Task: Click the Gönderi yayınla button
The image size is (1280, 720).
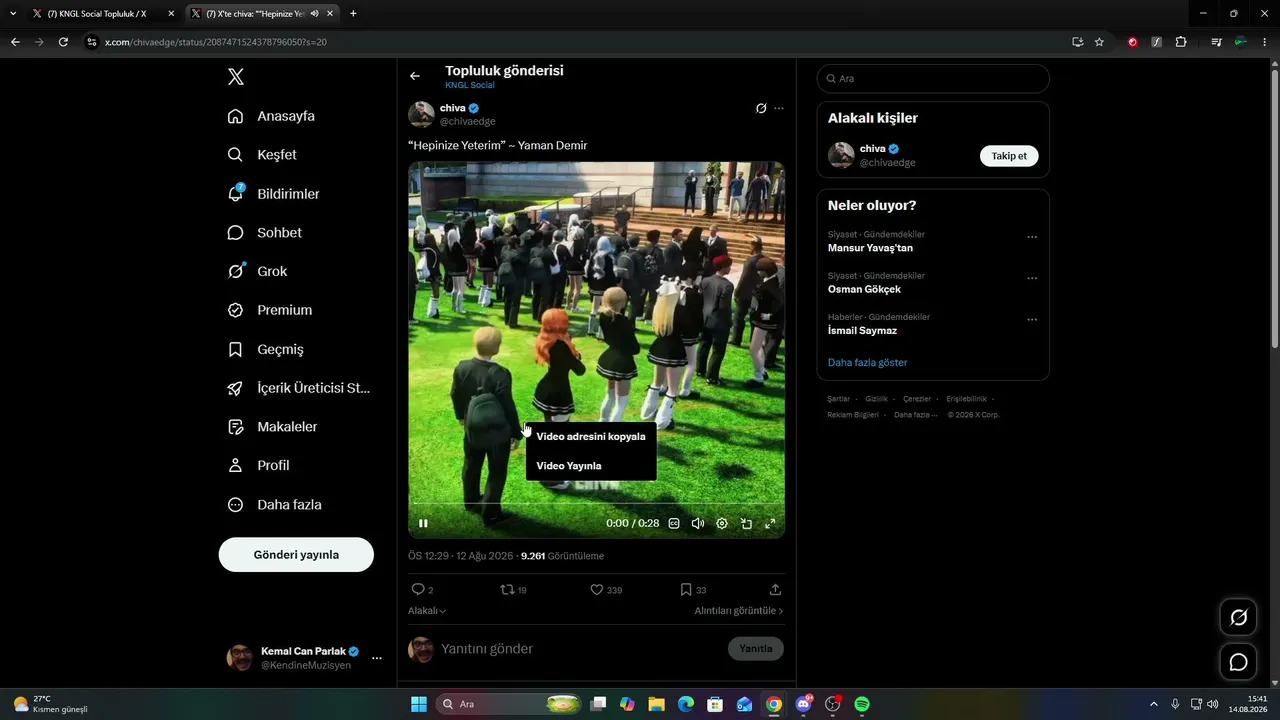Action: pyautogui.click(x=296, y=555)
